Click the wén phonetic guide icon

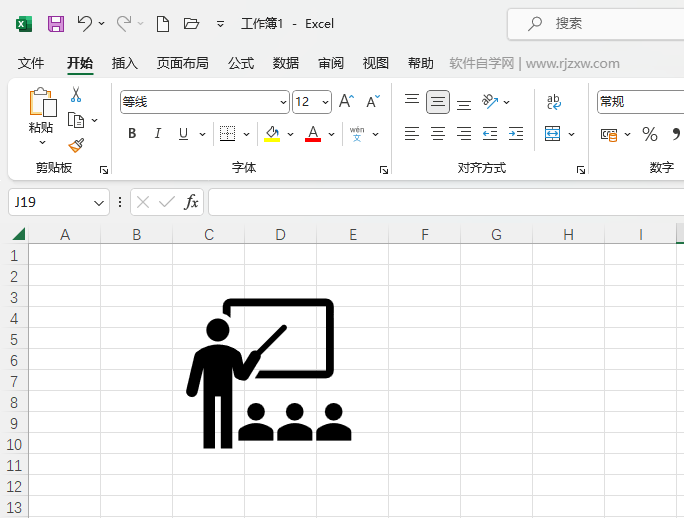pos(357,134)
